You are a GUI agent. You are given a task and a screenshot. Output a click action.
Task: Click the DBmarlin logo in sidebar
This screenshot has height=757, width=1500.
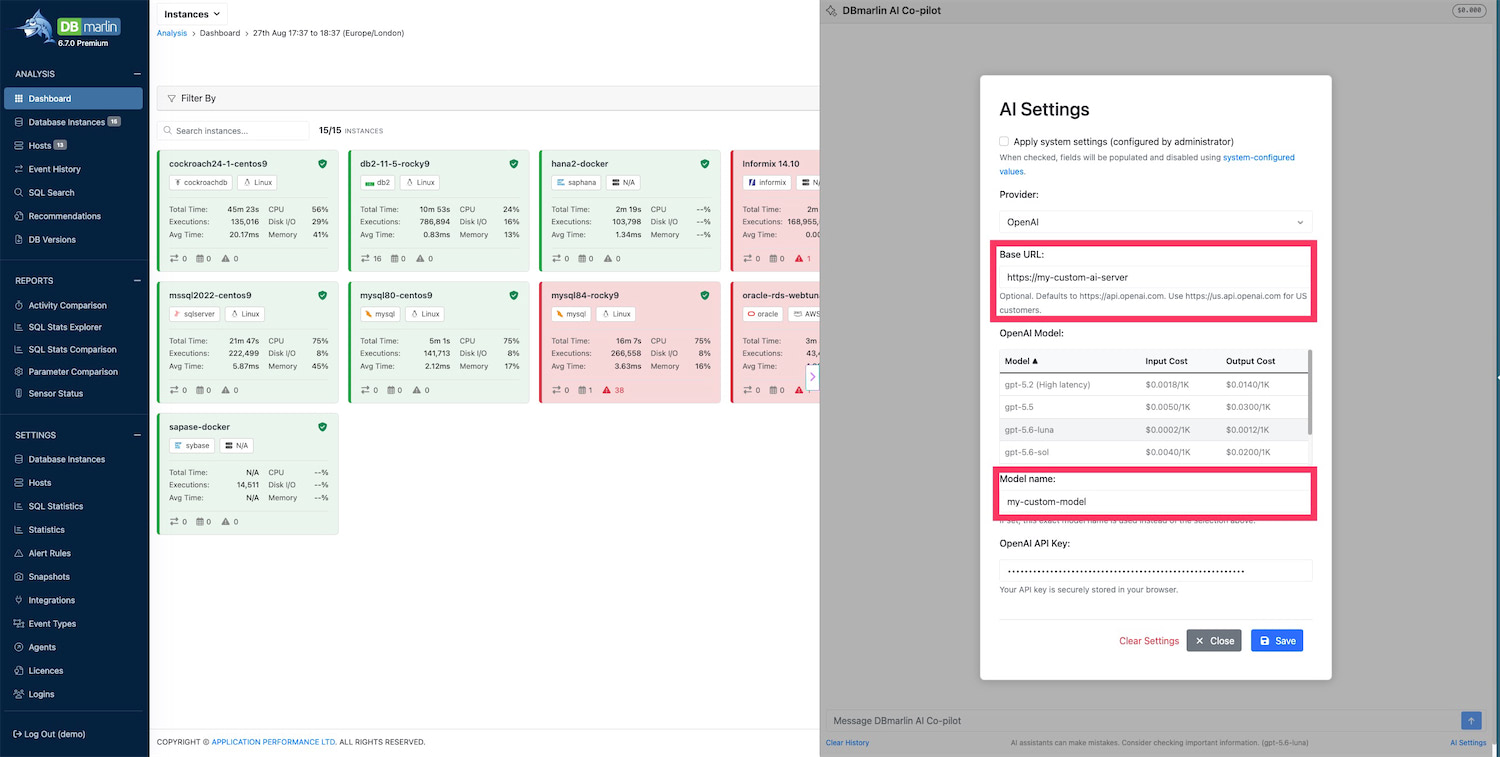point(74,27)
